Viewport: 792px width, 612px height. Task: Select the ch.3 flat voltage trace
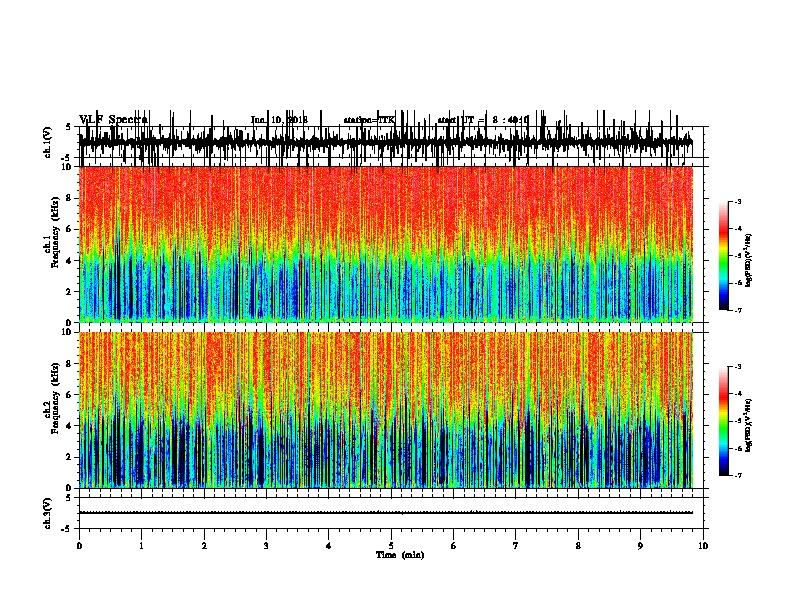386,513
